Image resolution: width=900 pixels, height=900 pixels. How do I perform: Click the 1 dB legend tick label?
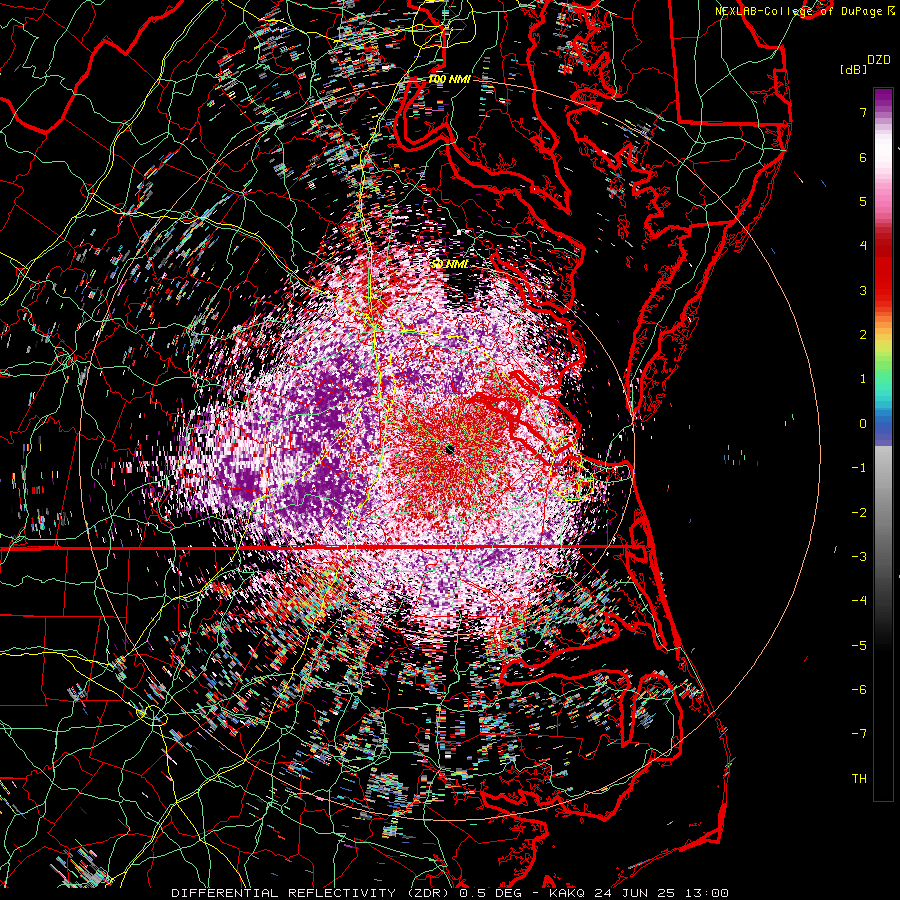[x=863, y=379]
